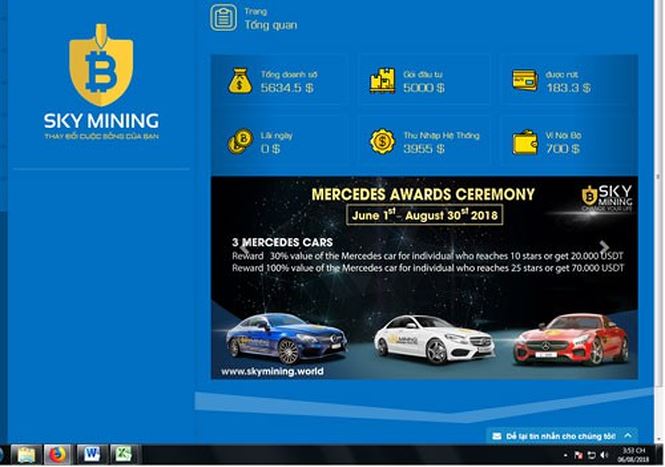Click the www.skymining.world link on banner
665x467 pixels.
(272, 372)
